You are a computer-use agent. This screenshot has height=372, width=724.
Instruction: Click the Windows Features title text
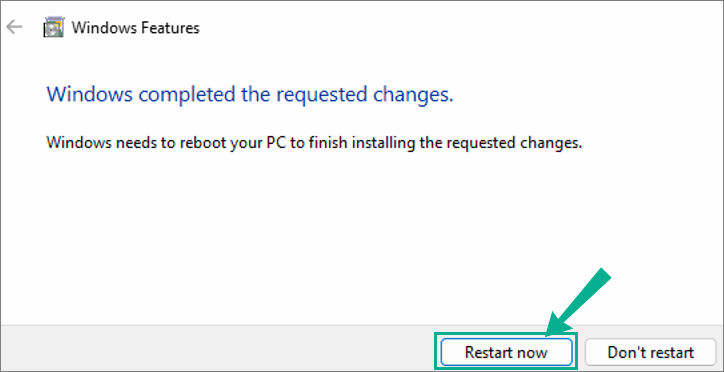[136, 28]
